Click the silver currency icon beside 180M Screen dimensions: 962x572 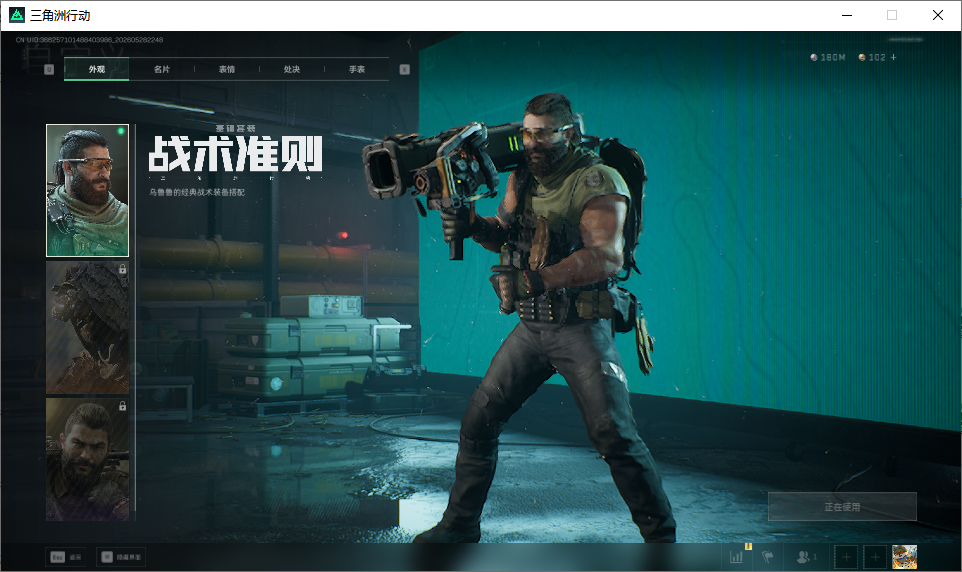pos(814,57)
